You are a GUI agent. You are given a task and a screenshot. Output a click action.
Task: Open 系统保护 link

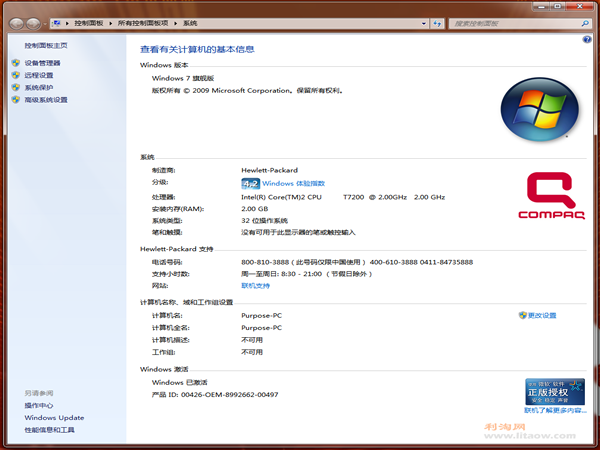[x=39, y=87]
